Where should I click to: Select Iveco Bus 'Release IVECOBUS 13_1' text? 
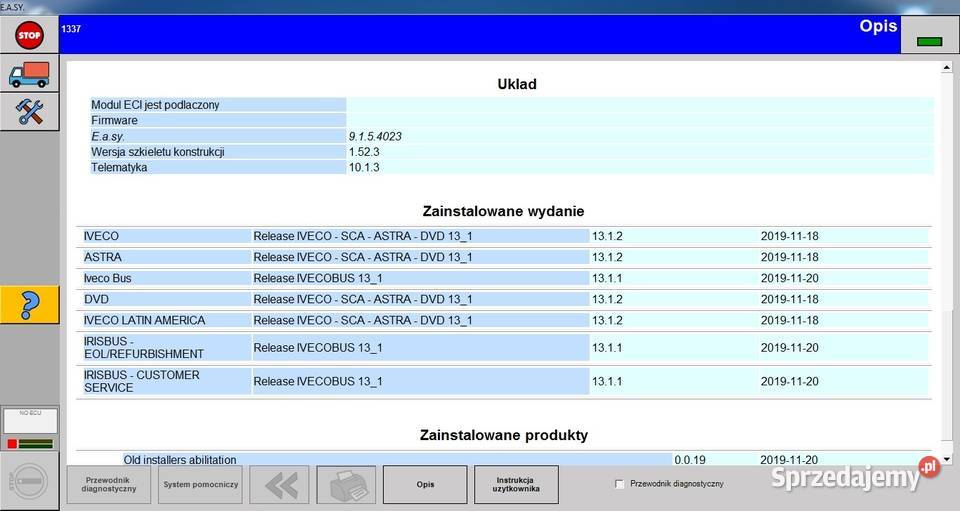point(318,278)
